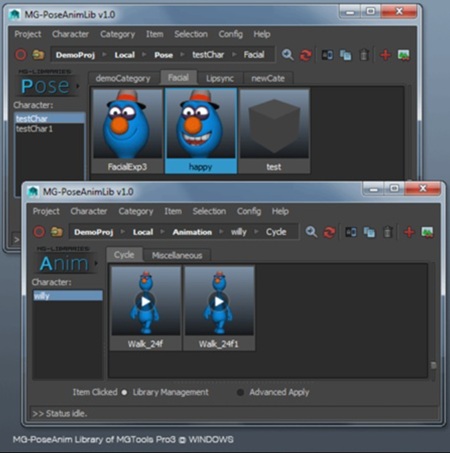
Task: Open Selection menu in Anim window
Action: pos(209,211)
